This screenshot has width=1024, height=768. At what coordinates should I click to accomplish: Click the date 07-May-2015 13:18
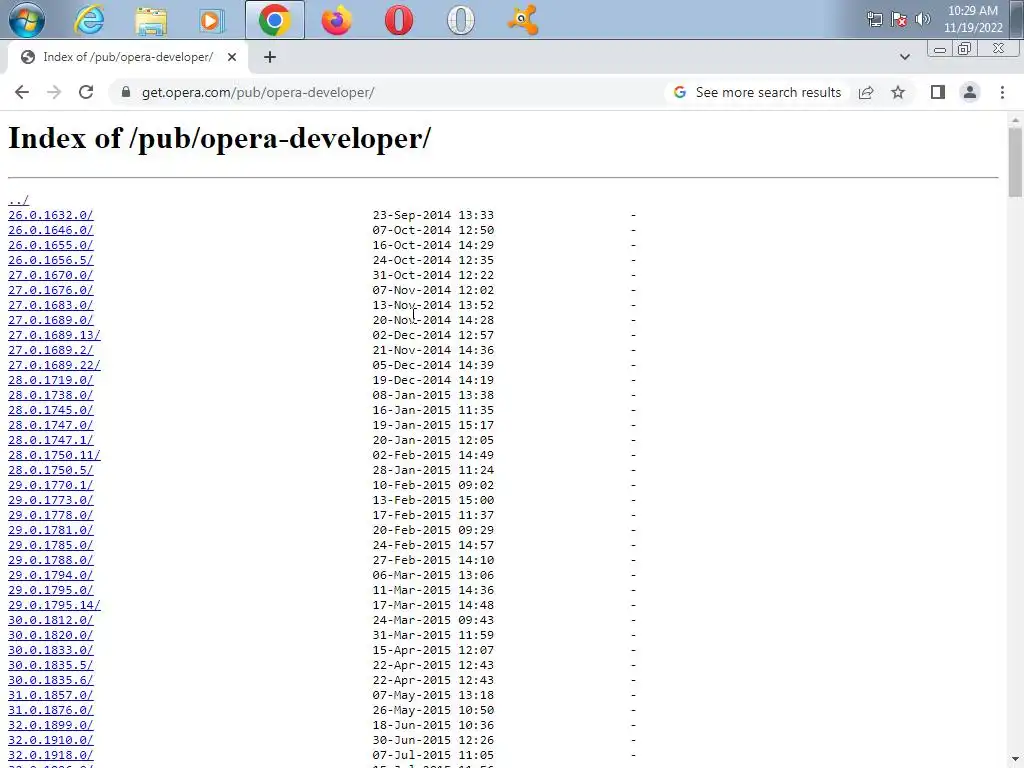(x=433, y=696)
